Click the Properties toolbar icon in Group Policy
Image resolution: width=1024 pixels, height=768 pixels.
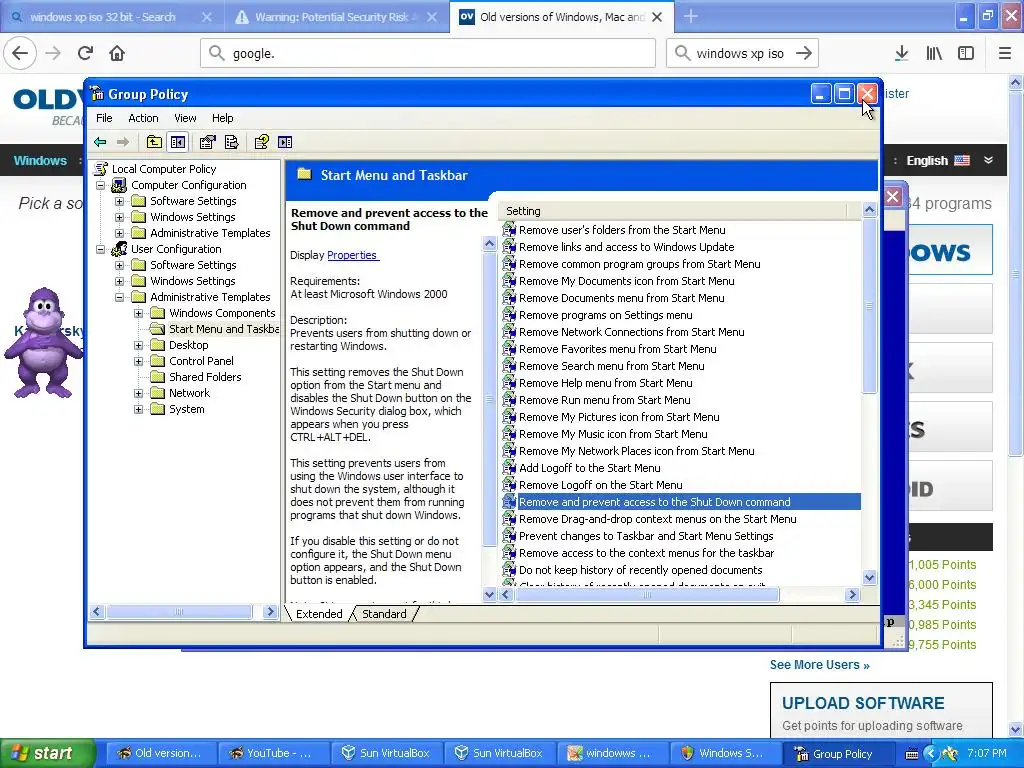pyautogui.click(x=208, y=142)
